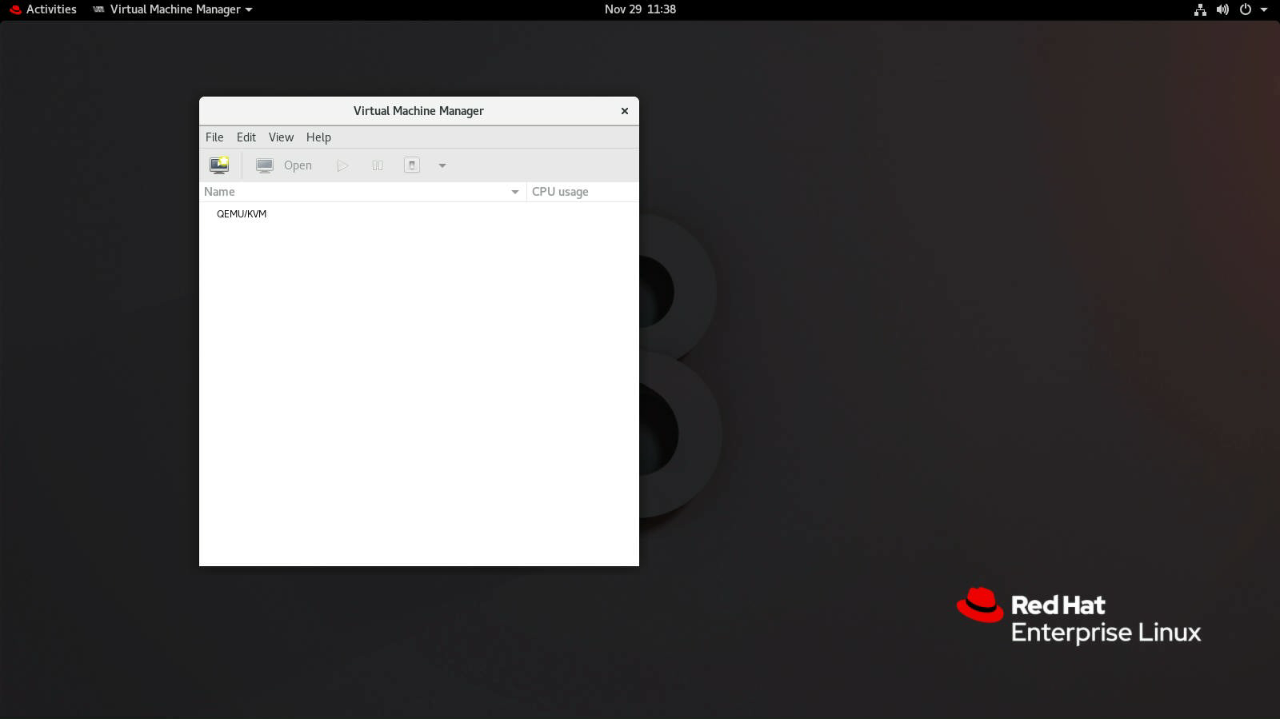1280x719 pixels.
Task: Click the Create new virtual machine icon
Action: point(219,165)
